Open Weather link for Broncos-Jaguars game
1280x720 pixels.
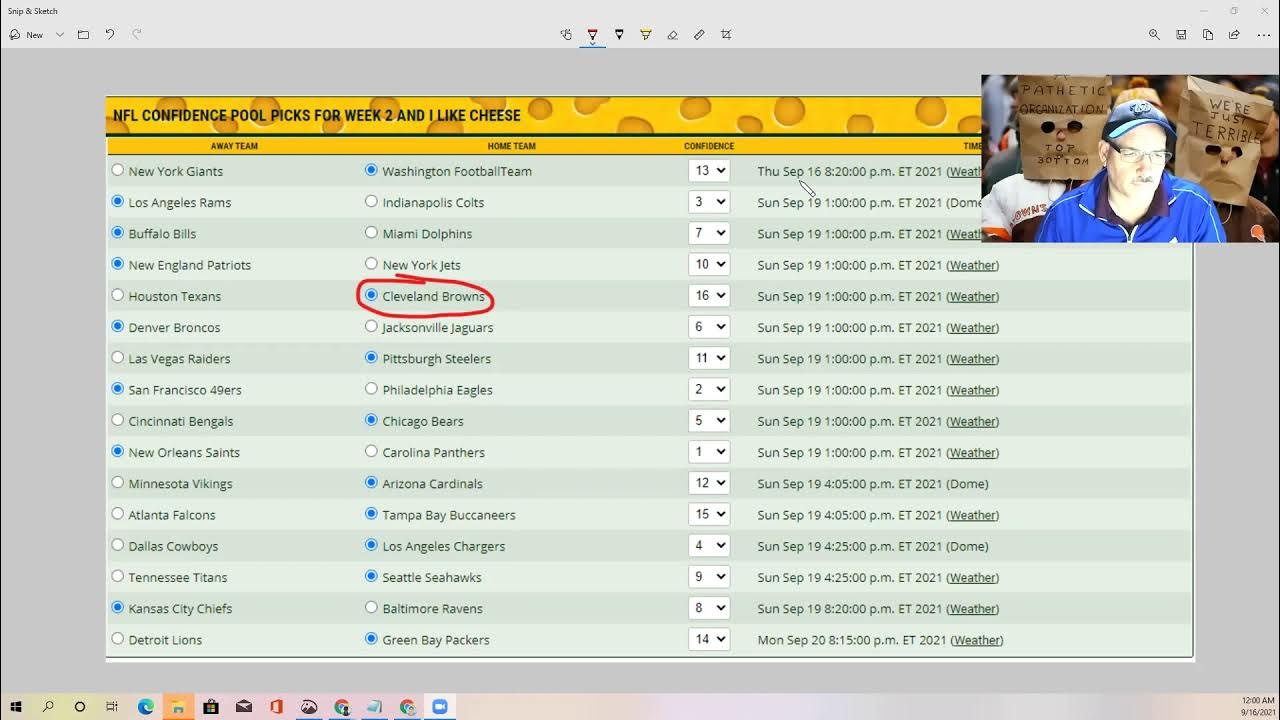[x=973, y=327]
